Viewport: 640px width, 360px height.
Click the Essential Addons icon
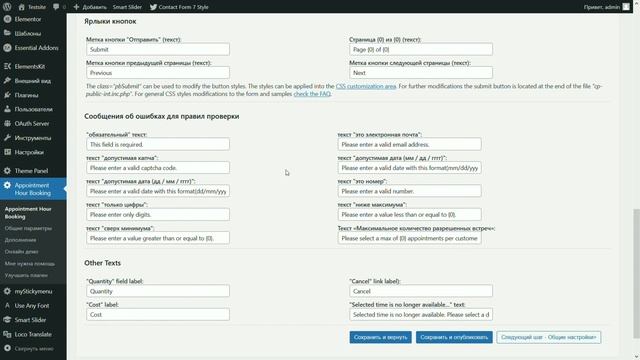point(7,48)
